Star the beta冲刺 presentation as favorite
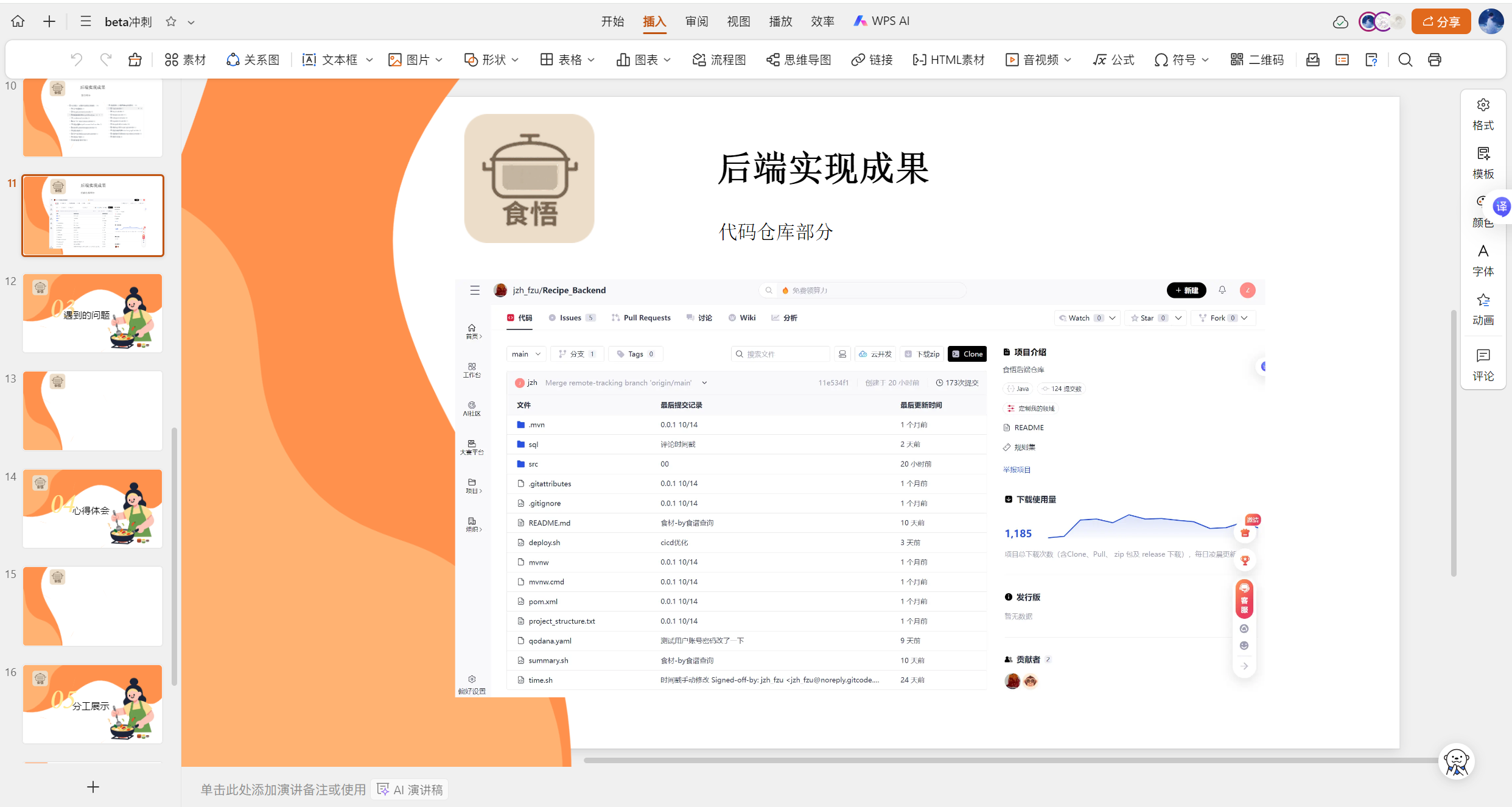The height and width of the screenshot is (807, 1512). pyautogui.click(x=170, y=21)
